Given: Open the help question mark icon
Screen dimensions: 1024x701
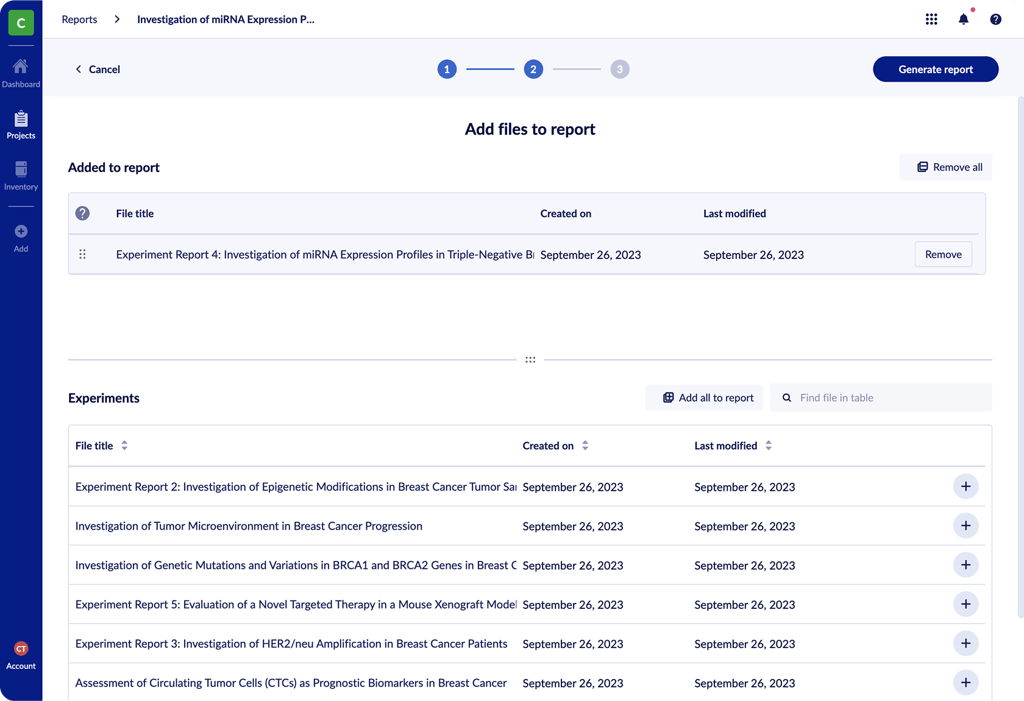Looking at the screenshot, I should pos(995,19).
